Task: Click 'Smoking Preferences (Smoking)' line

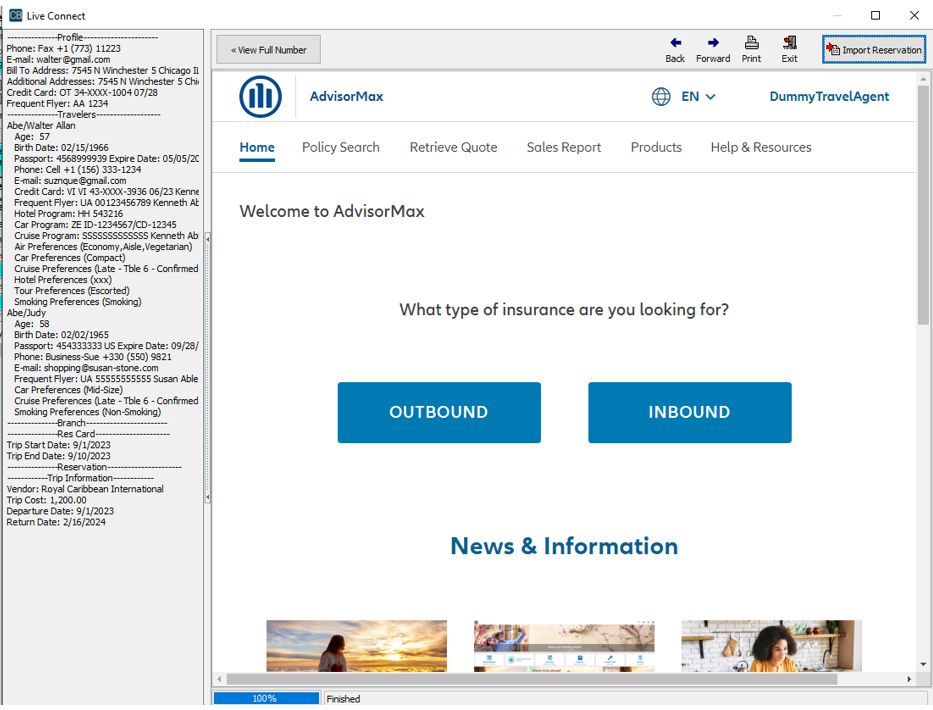Action: tap(78, 302)
